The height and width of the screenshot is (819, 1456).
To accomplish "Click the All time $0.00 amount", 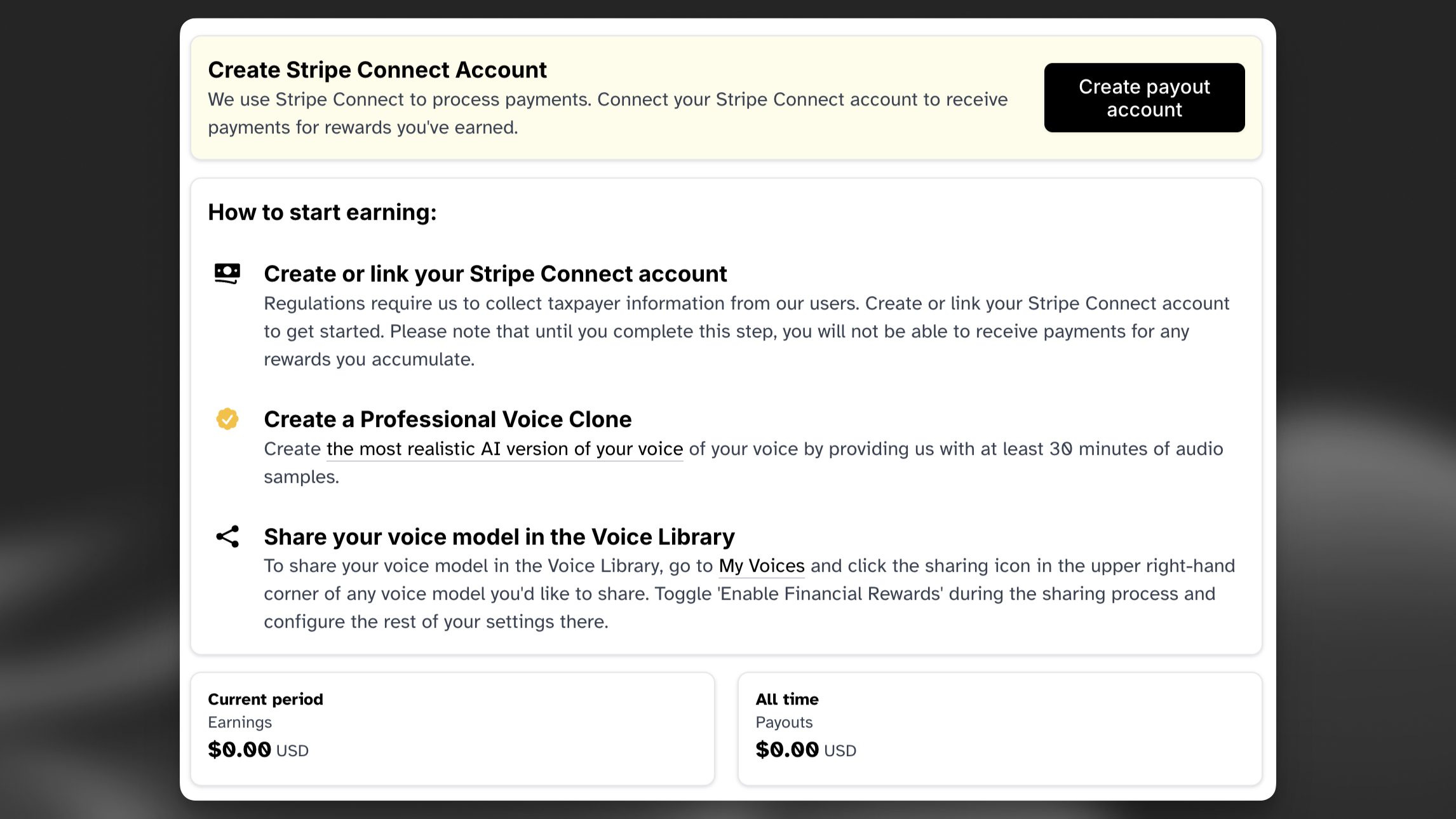I will pyautogui.click(x=787, y=750).
